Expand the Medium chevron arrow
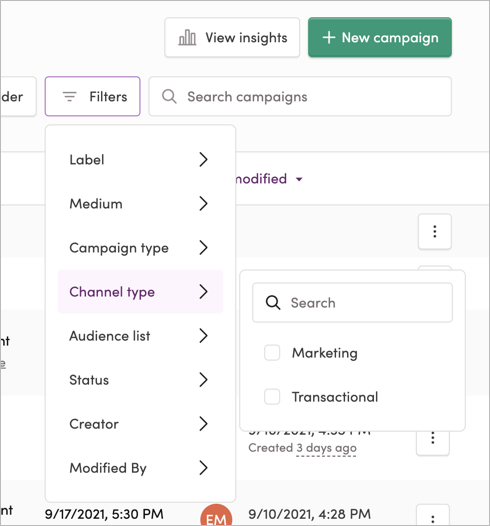This screenshot has height=526, width=490. pos(203,204)
